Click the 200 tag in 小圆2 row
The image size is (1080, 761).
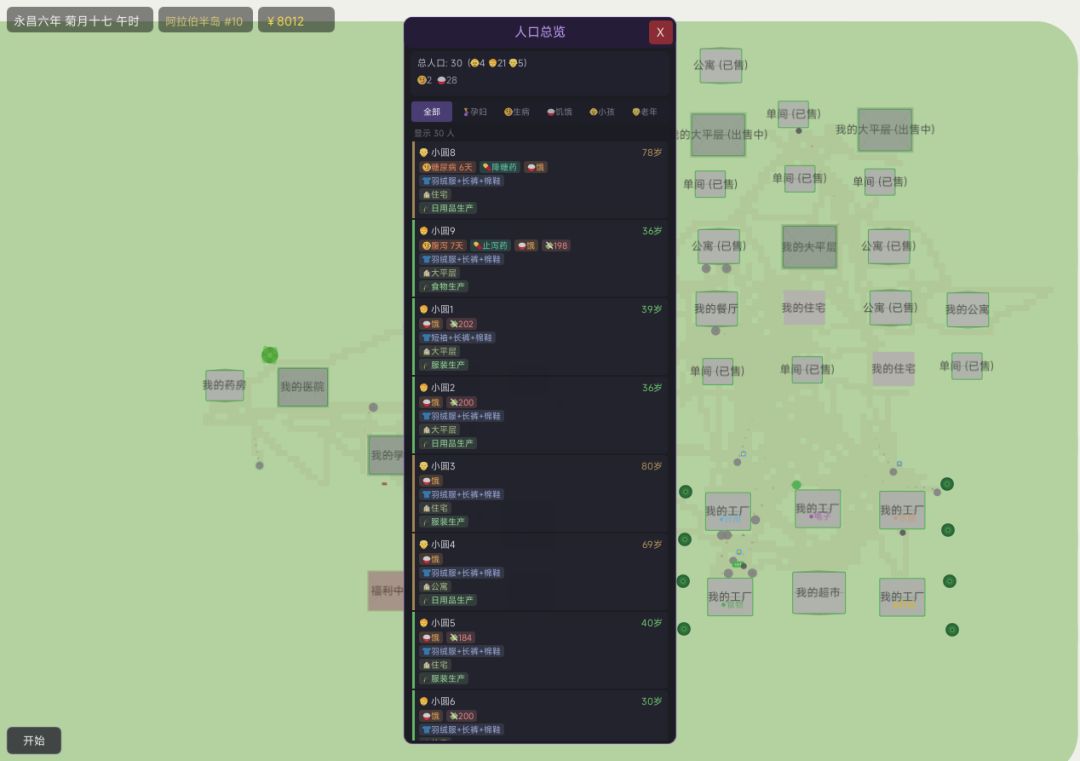461,403
